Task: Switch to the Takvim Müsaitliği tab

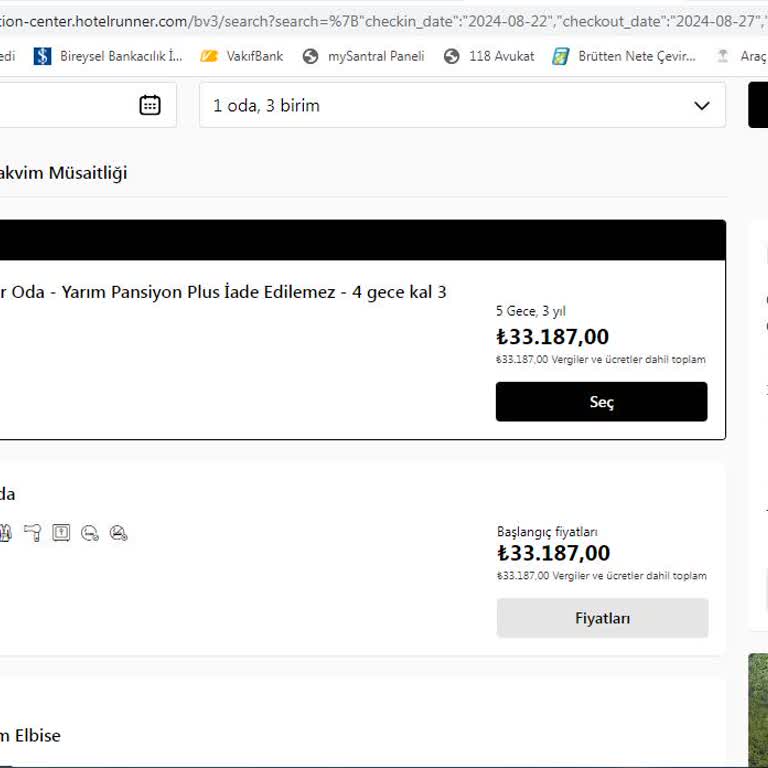Action: (64, 173)
